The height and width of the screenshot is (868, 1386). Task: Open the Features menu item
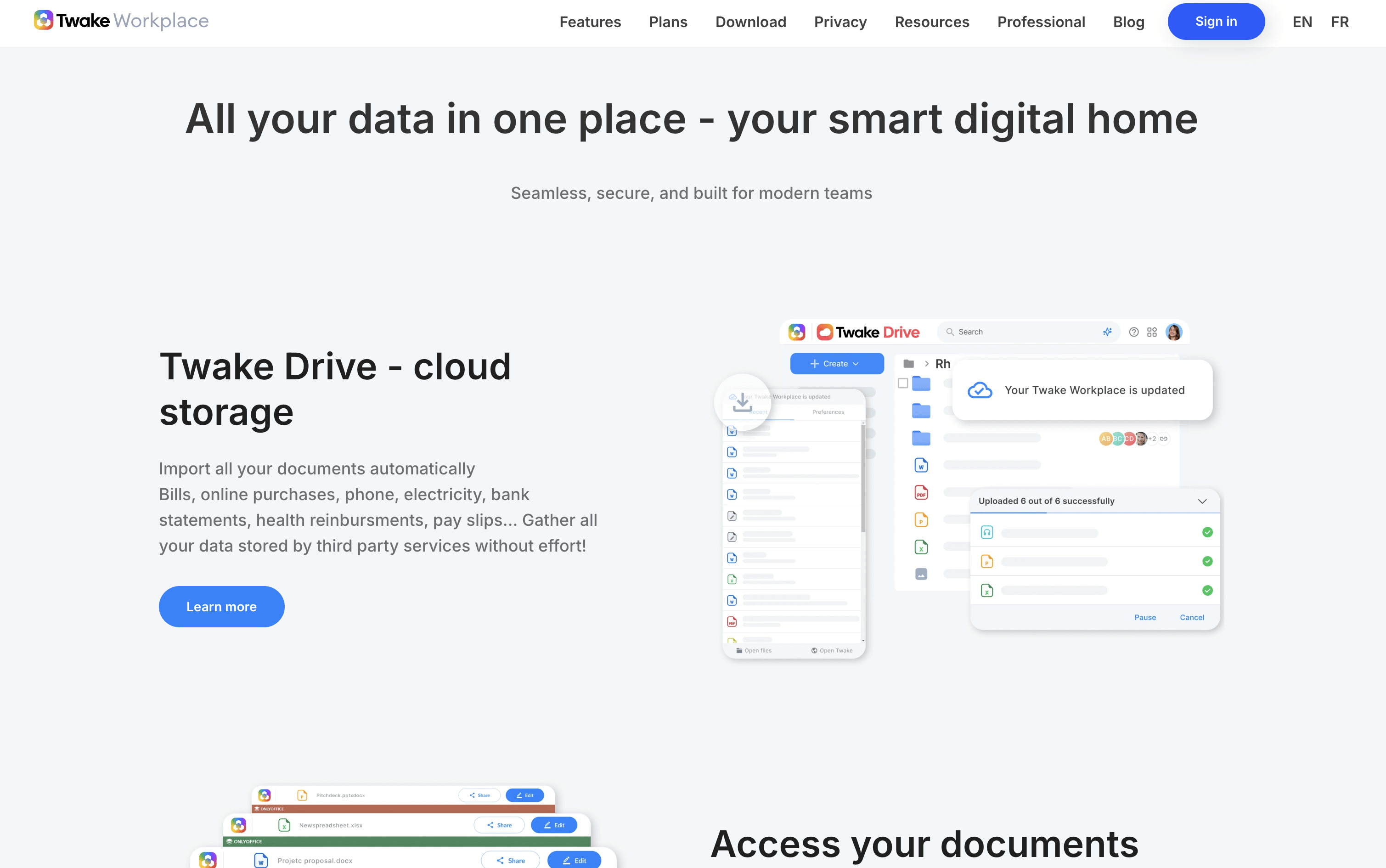click(590, 22)
